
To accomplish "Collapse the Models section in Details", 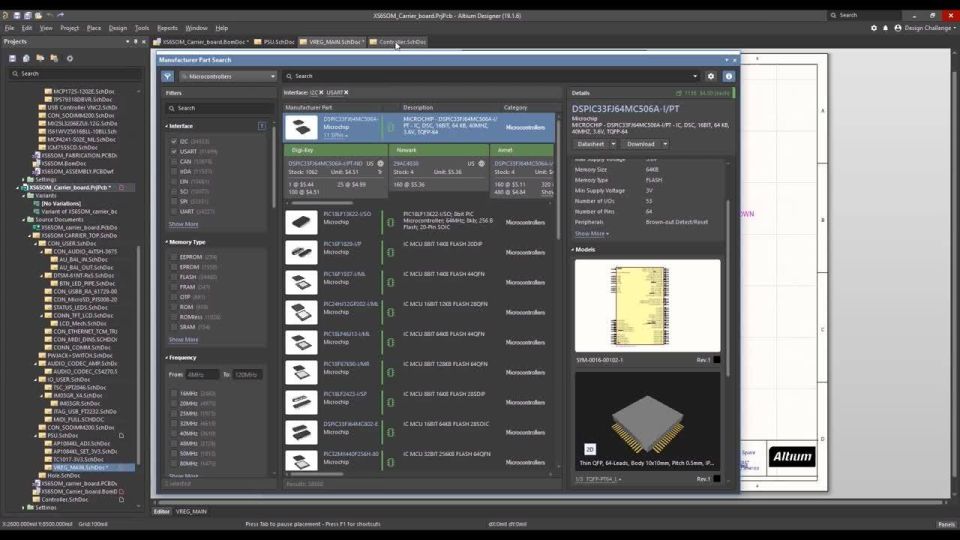I will (572, 250).
